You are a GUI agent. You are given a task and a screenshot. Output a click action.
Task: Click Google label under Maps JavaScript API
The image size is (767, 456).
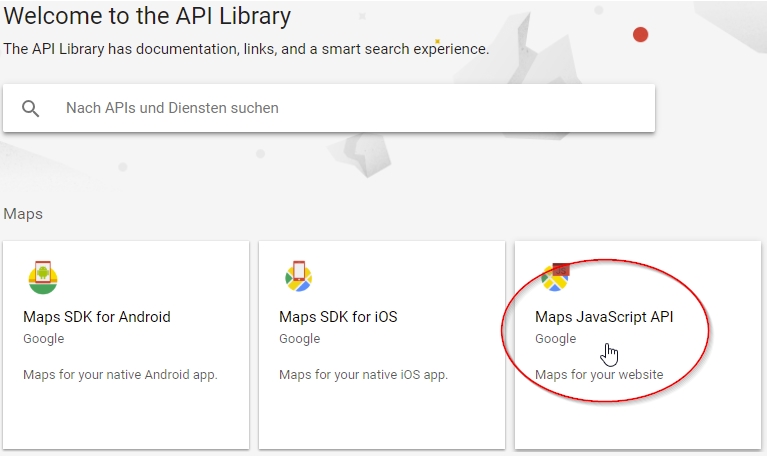[x=556, y=339]
